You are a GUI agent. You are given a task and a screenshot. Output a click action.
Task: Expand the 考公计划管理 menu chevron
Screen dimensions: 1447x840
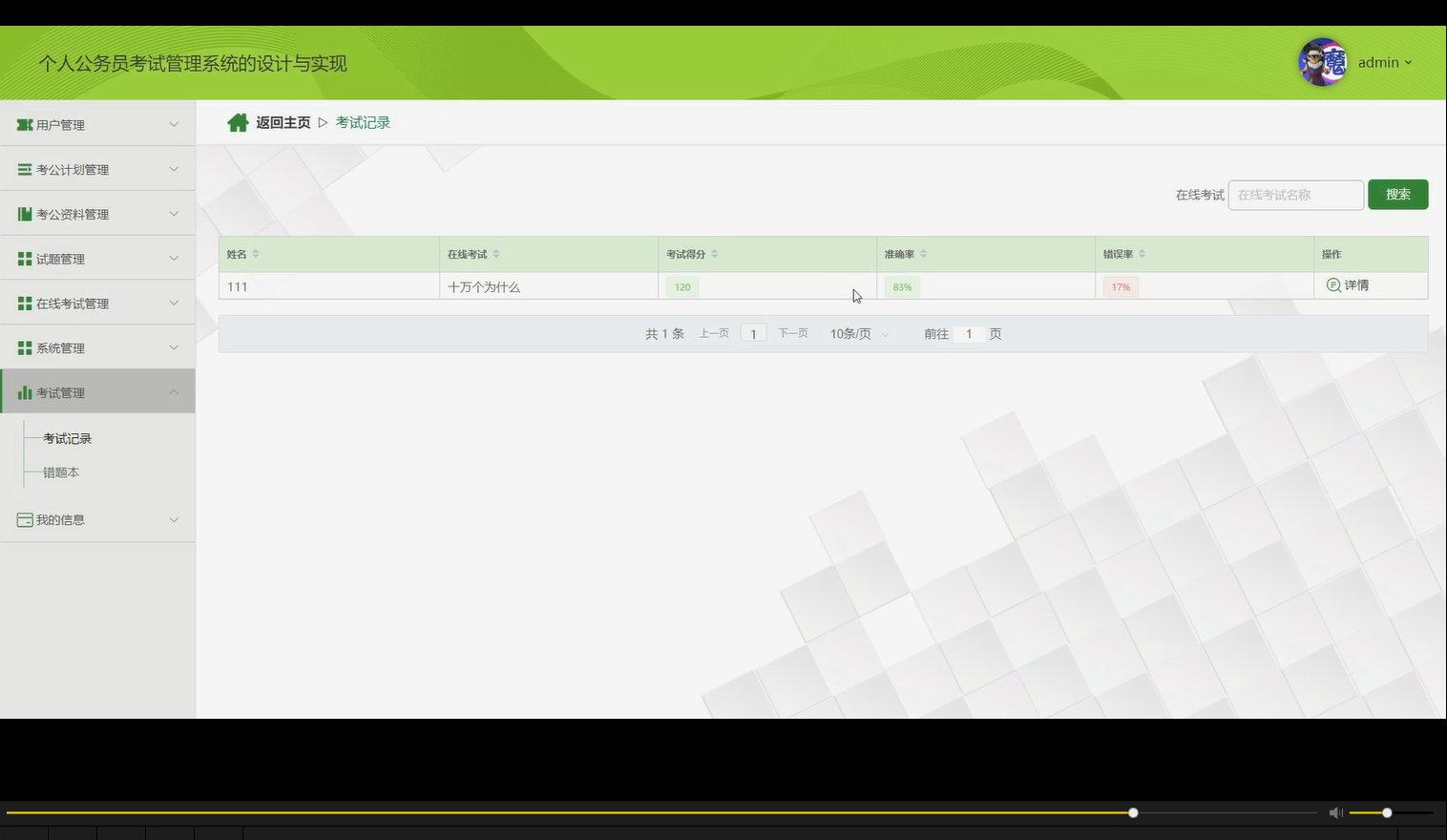(174, 169)
